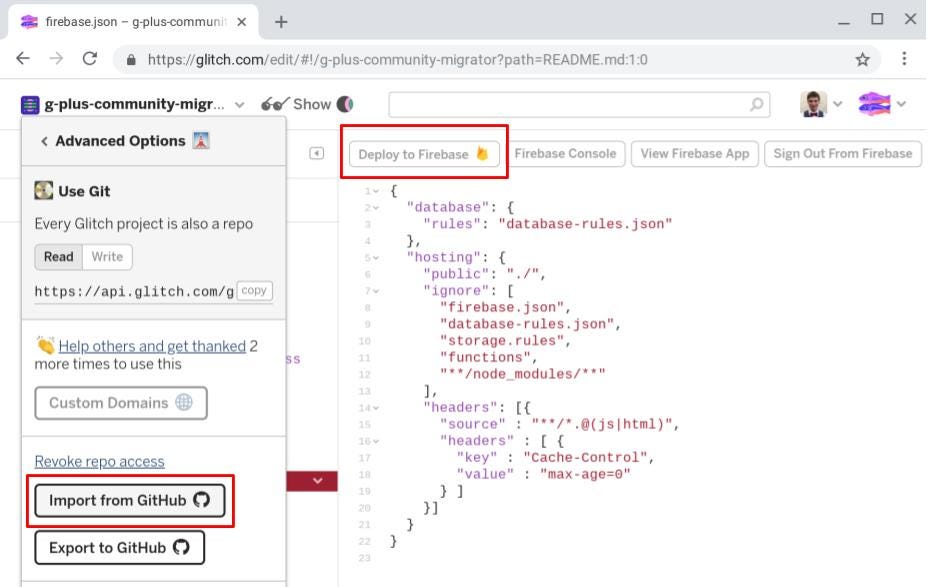Click the "max-age=0" value in code
The image size is (928, 587).
coord(585,475)
